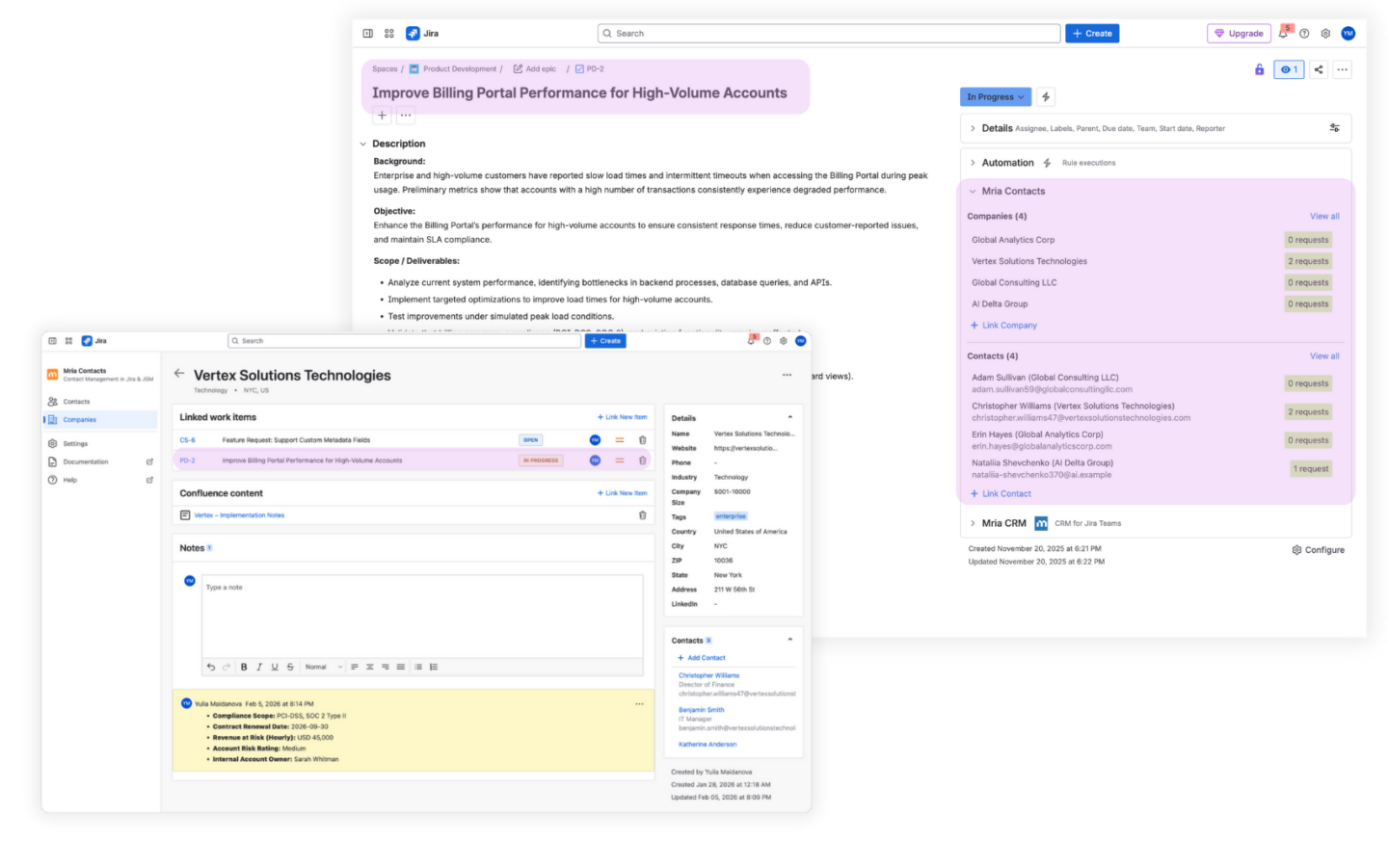Click View all next to Contacts (4)
This screenshot has width=1388, height=868.
1323,355
